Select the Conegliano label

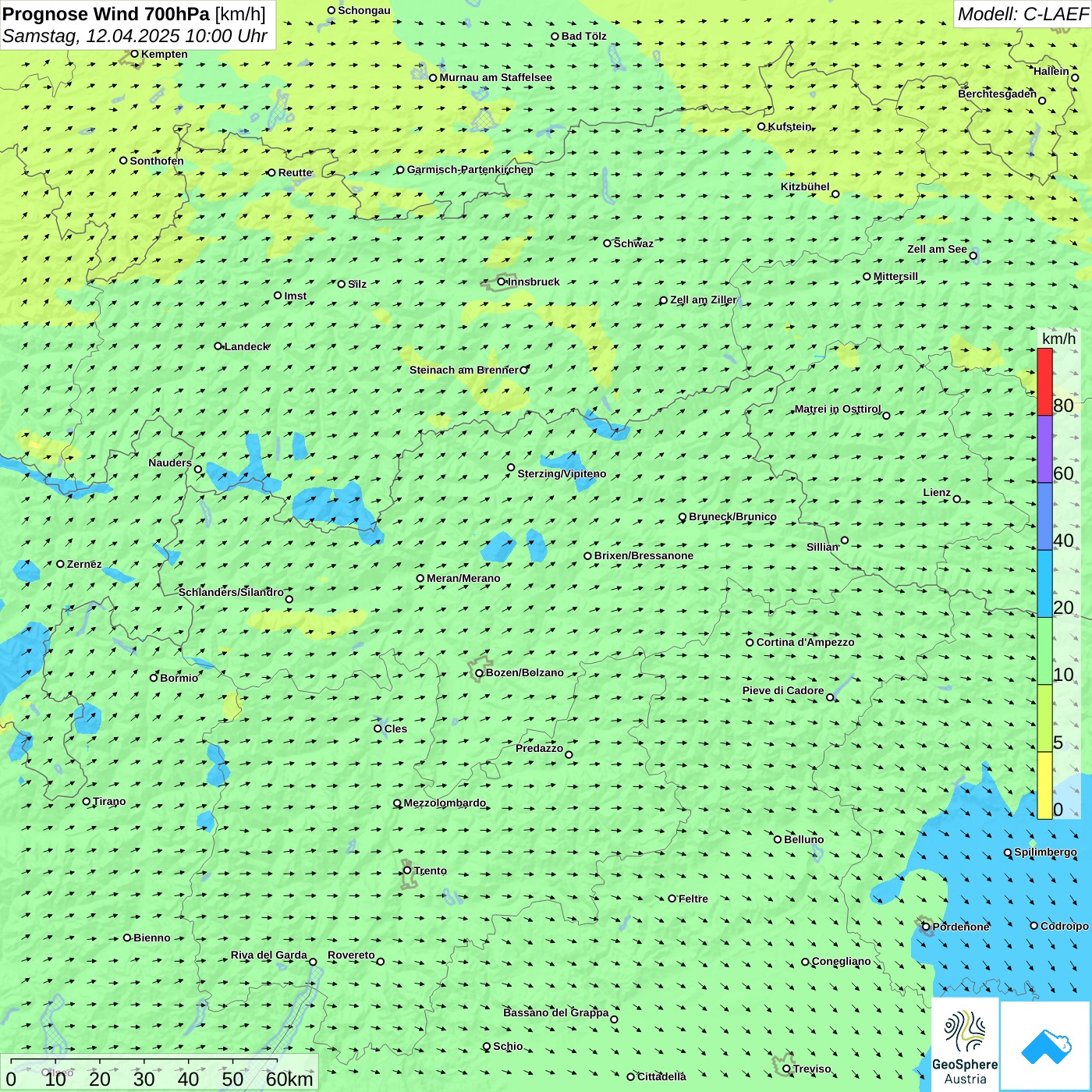[841, 961]
